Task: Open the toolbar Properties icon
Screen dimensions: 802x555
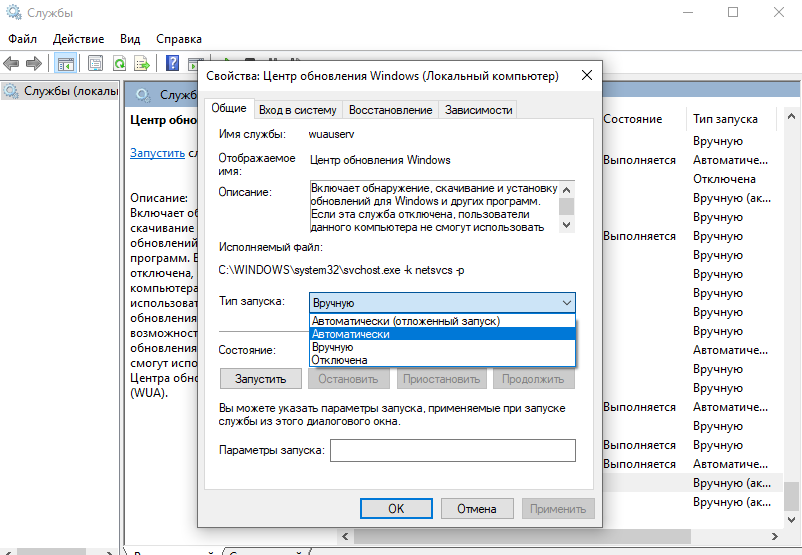Action: click(x=95, y=63)
